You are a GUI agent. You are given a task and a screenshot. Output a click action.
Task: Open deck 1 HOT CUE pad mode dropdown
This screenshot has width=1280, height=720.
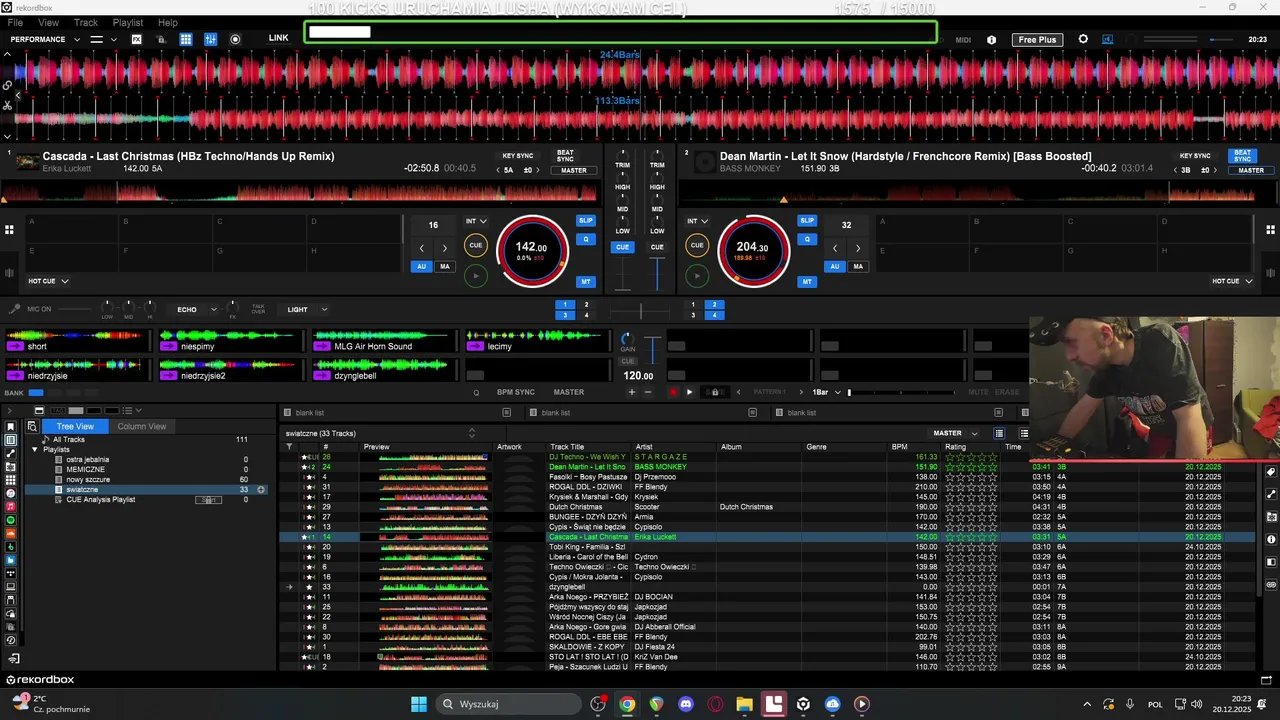(x=48, y=281)
